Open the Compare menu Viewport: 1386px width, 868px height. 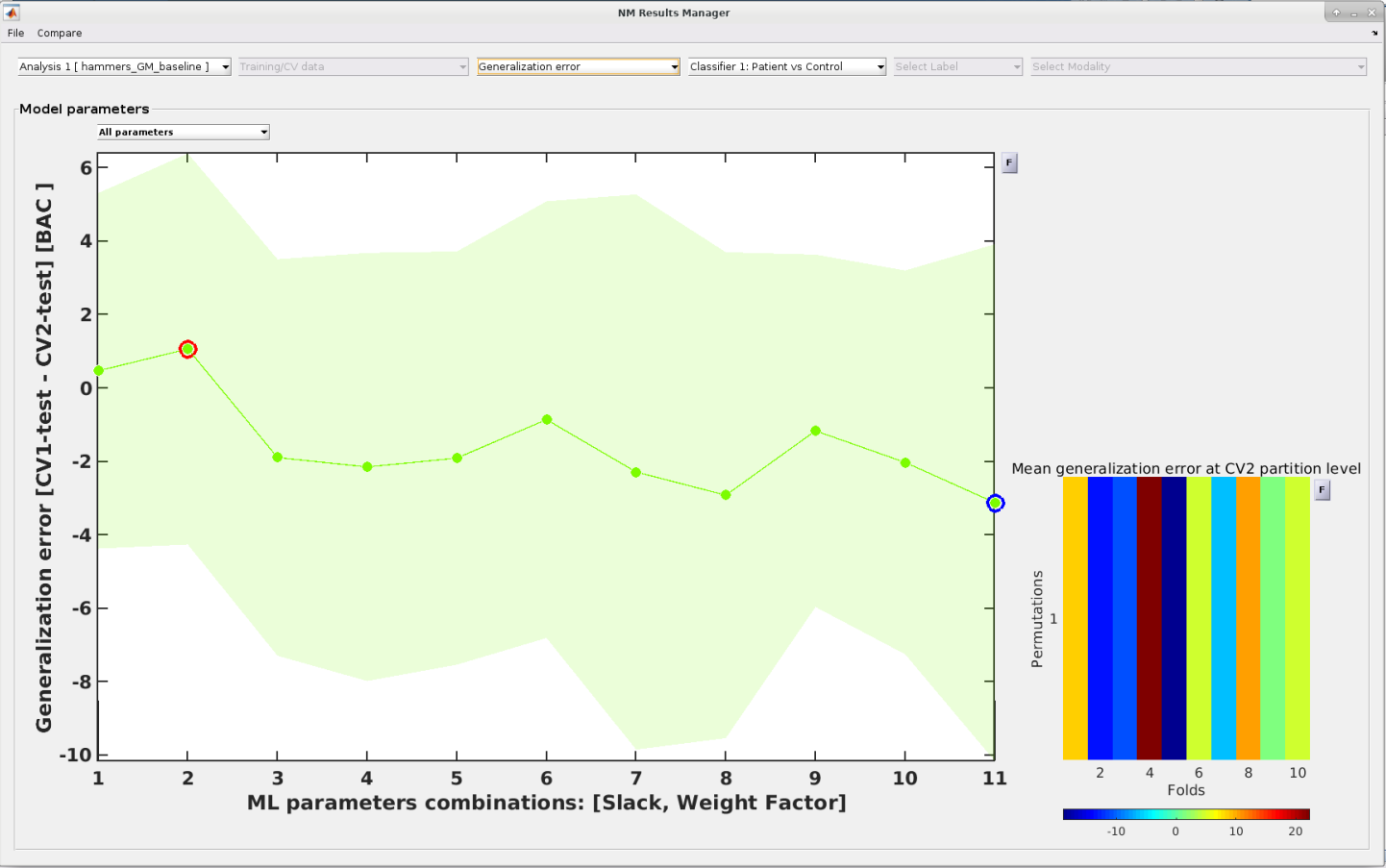(60, 33)
